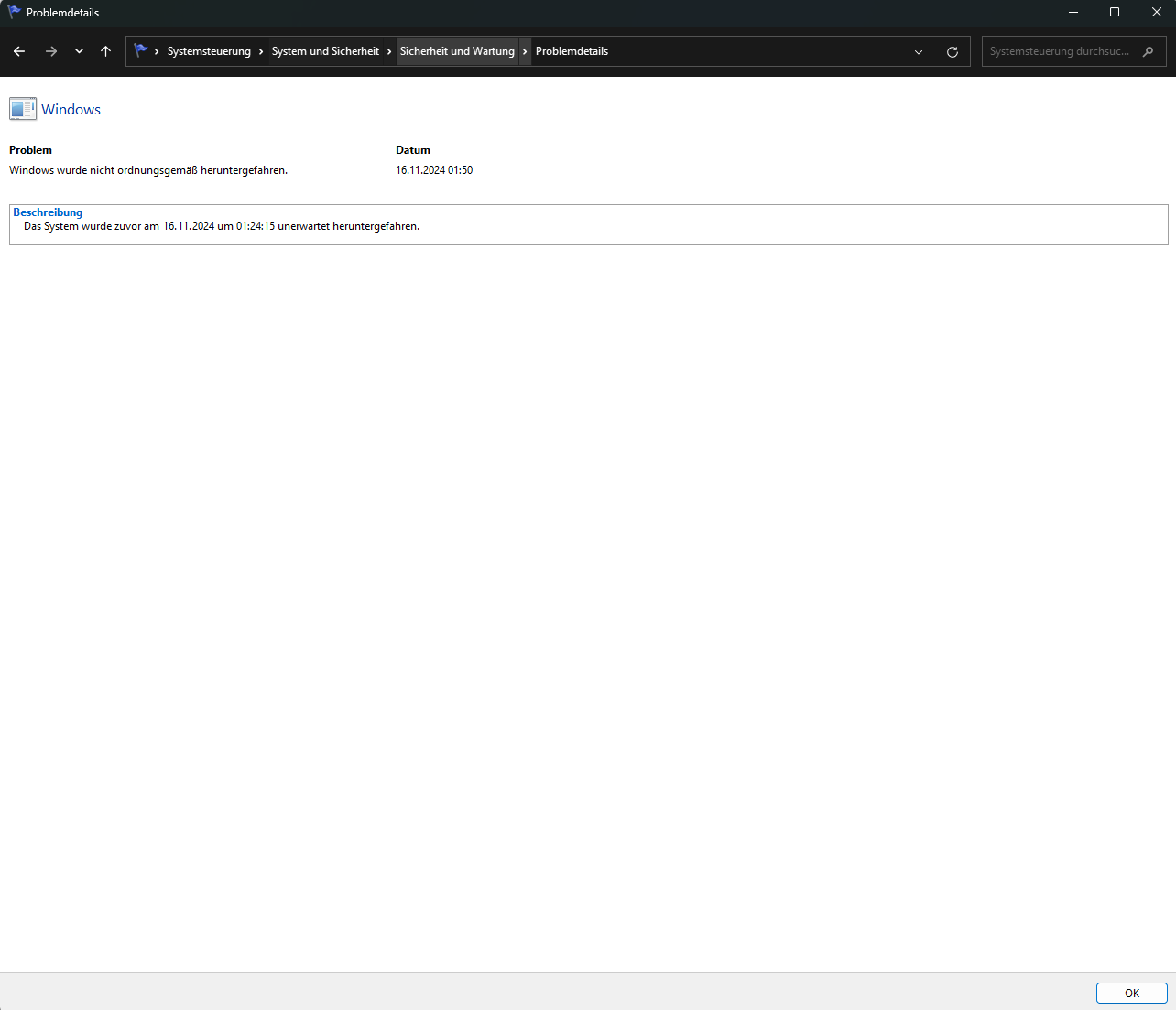Close the Problemdetails window
The width and height of the screenshot is (1176, 1010).
(x=1156, y=12)
